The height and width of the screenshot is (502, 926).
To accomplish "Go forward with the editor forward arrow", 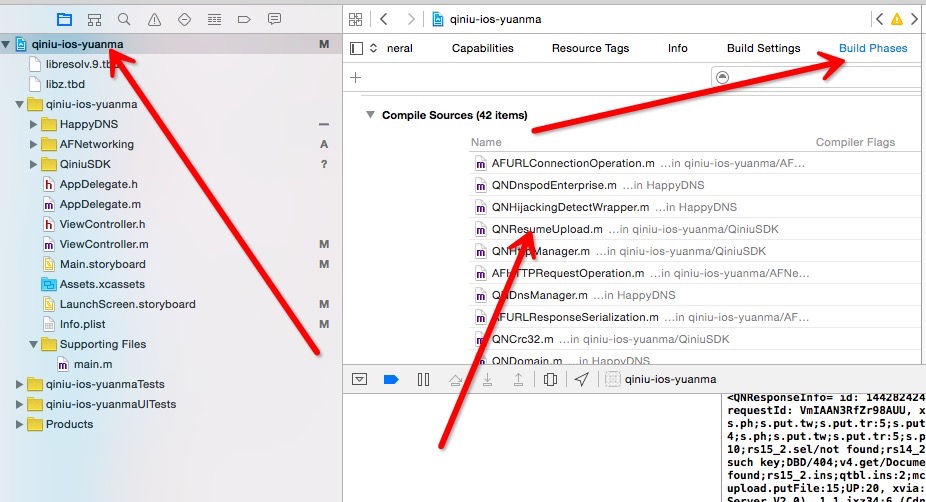I will [x=411, y=19].
